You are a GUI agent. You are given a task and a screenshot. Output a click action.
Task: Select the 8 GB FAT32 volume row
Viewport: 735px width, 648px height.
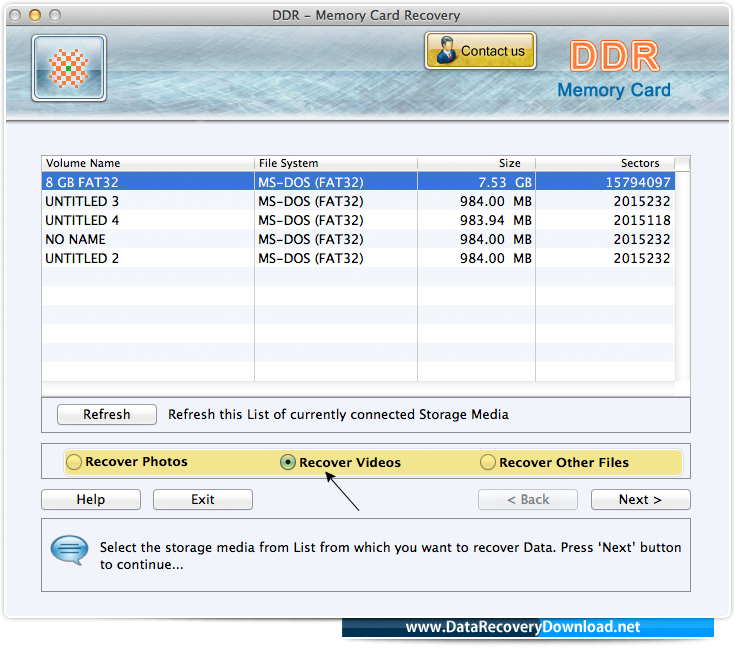pos(359,182)
